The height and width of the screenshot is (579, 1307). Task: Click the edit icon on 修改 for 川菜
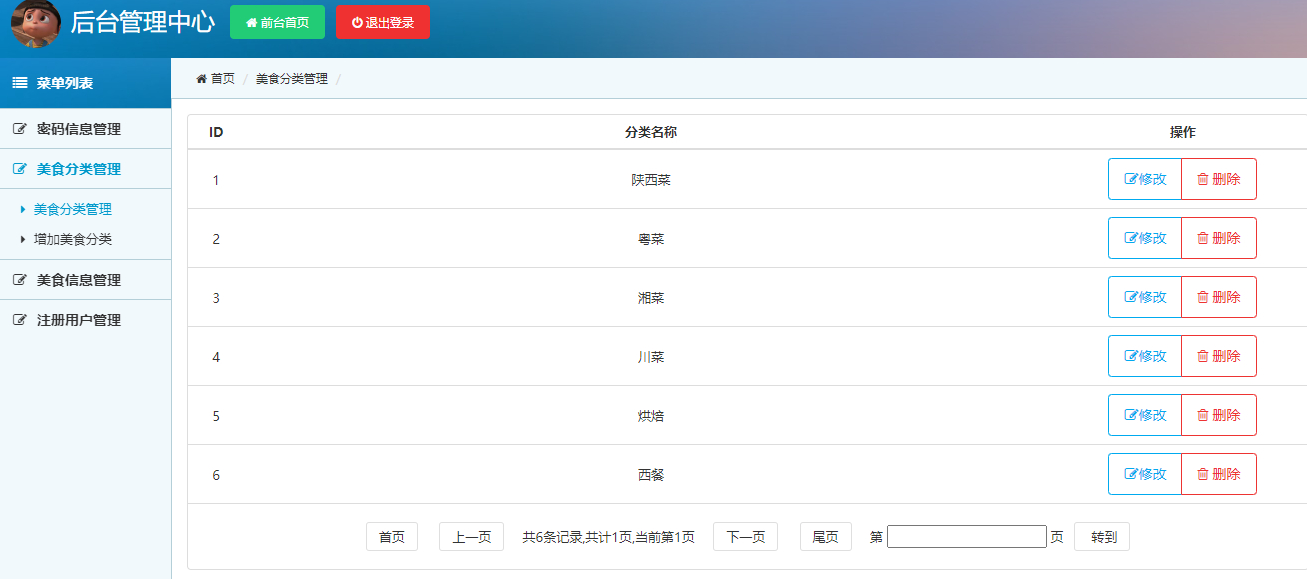(1133, 355)
